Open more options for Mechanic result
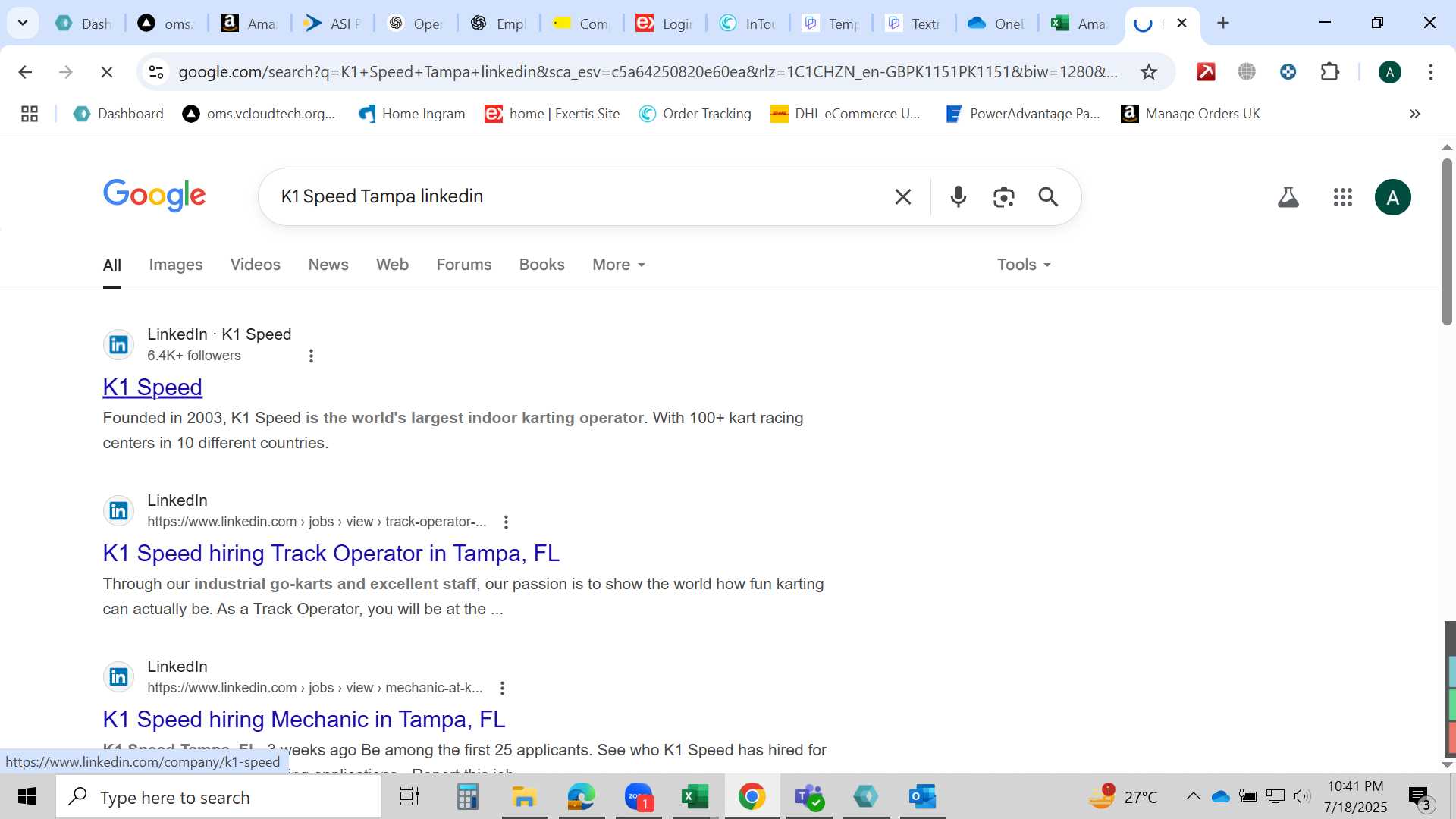The image size is (1456, 819). point(502,688)
